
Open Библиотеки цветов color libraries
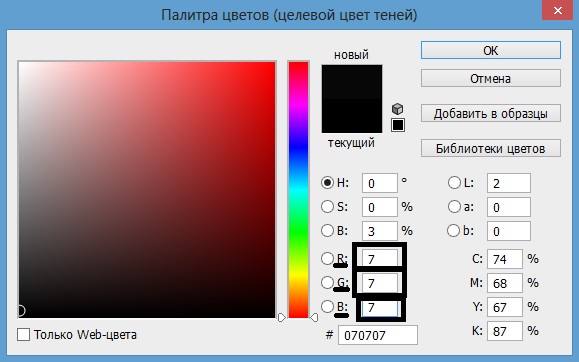(491, 148)
